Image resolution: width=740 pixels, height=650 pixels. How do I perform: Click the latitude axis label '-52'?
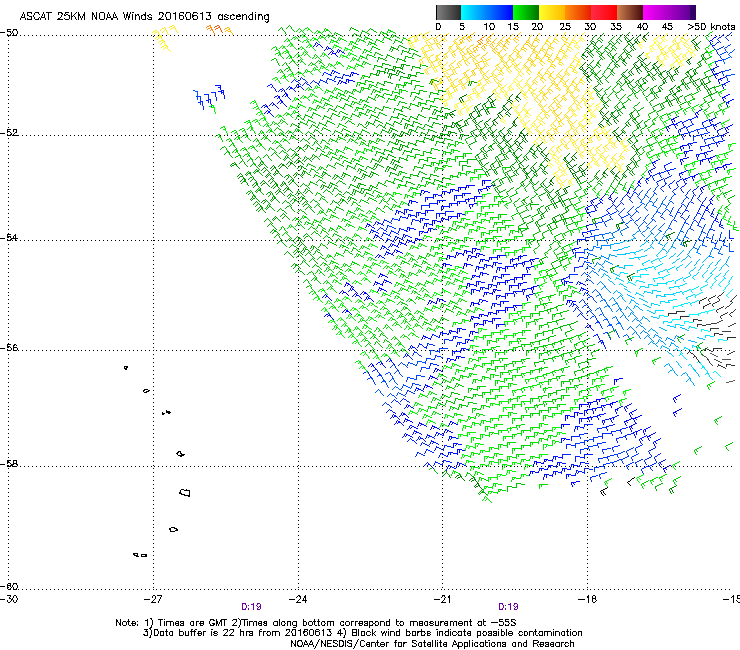tap(9, 133)
